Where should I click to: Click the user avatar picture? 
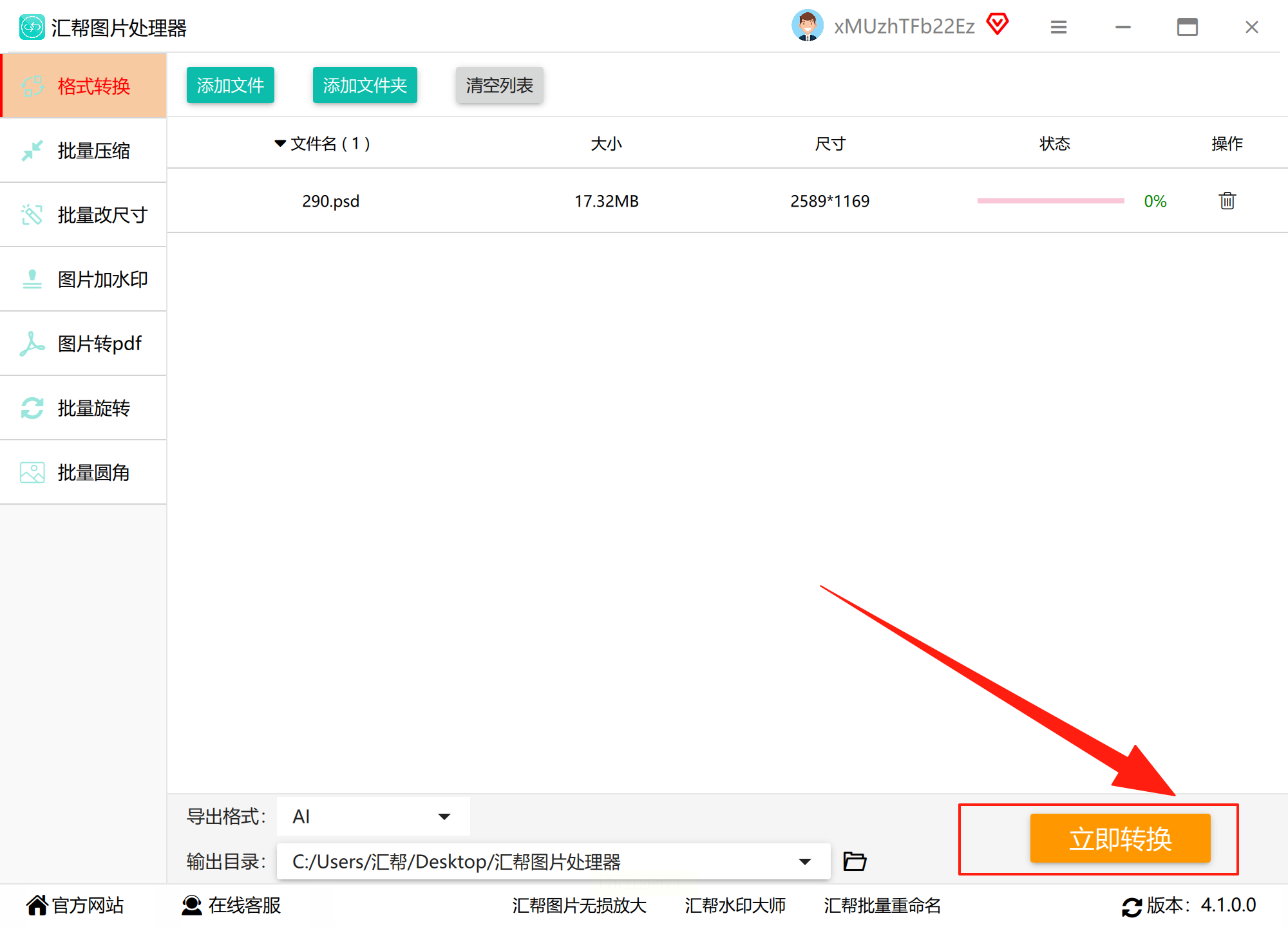[807, 26]
